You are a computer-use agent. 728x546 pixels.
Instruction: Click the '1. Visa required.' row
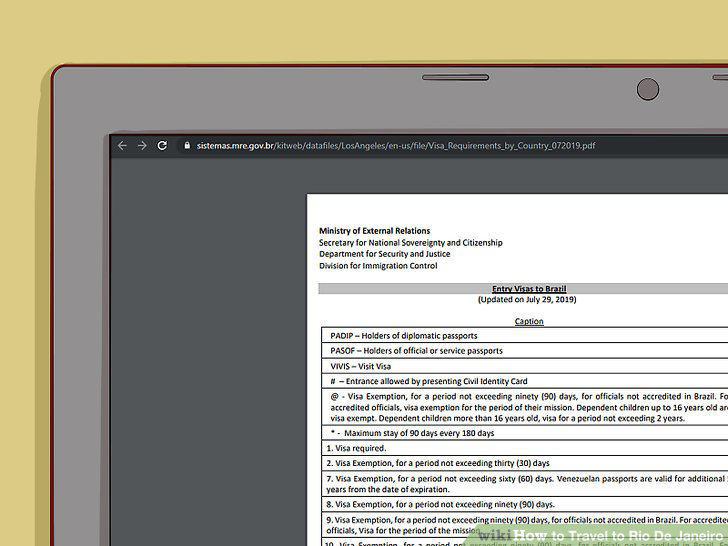click(x=525, y=448)
